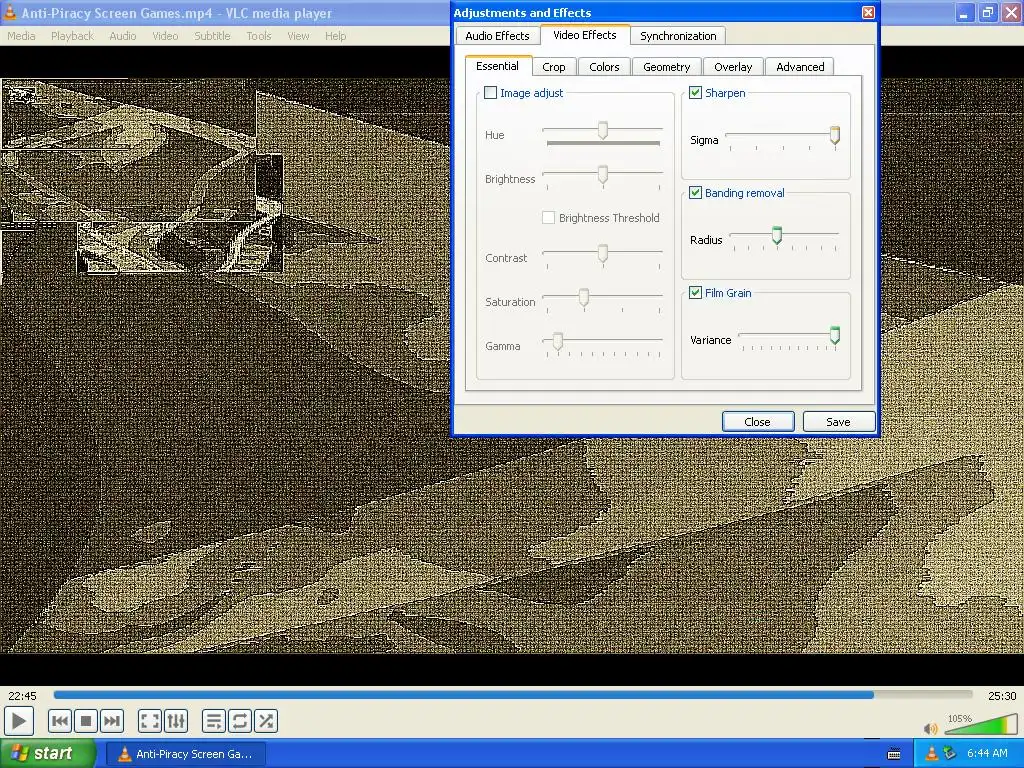Open the Video menu
Viewport: 1024px width, 768px height.
point(165,36)
